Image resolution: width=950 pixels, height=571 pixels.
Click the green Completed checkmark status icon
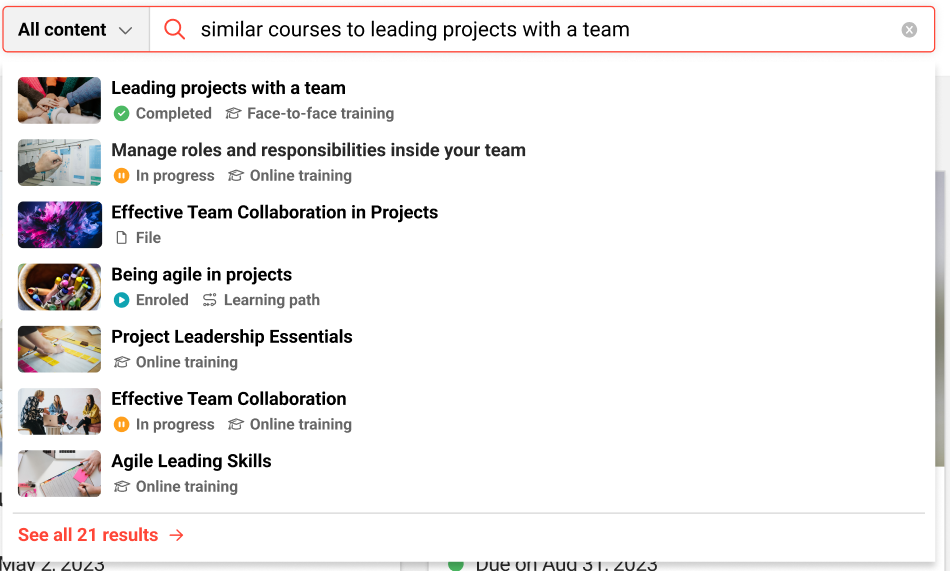click(121, 114)
